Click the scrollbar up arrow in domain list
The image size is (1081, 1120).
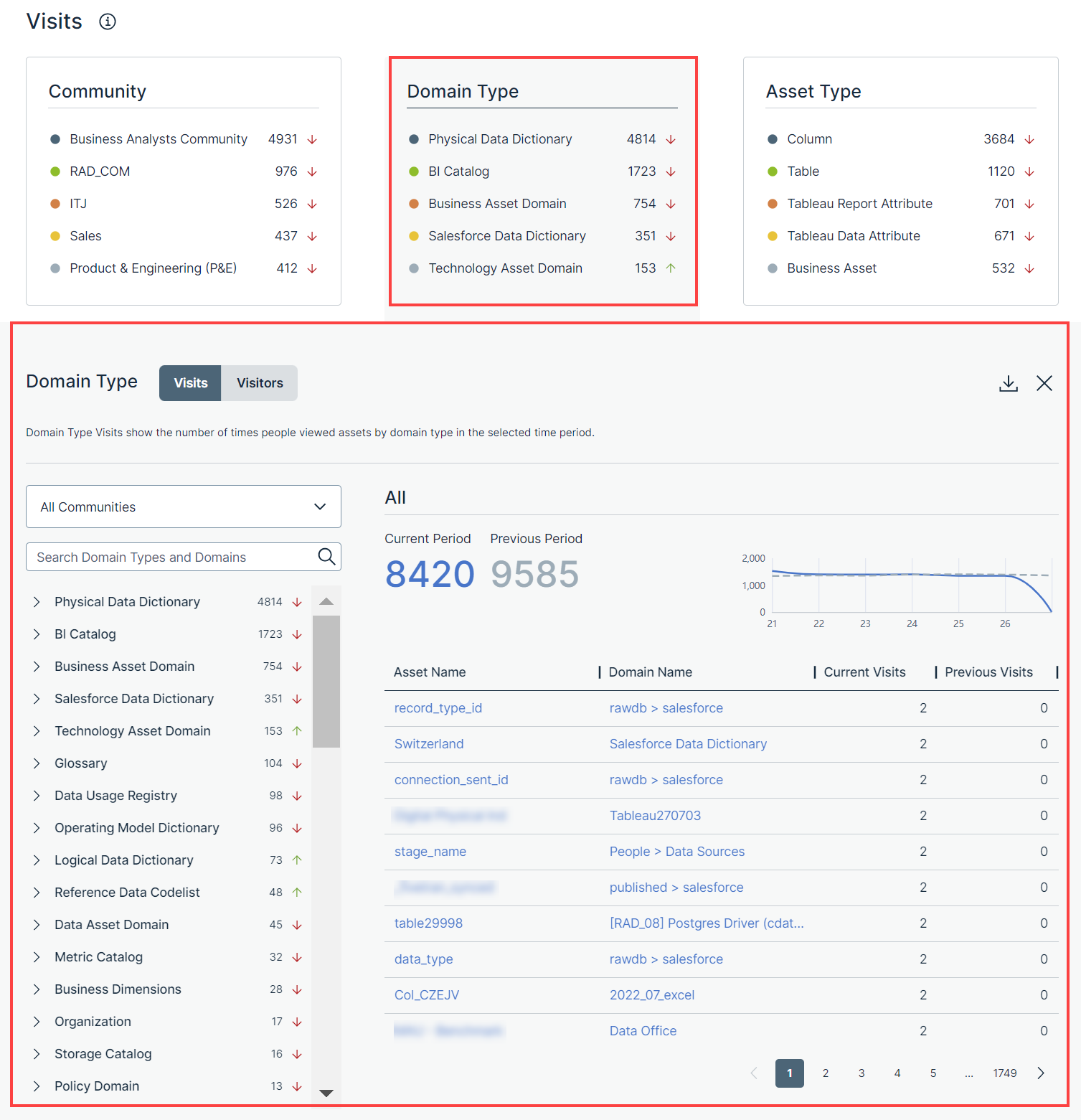(x=326, y=601)
